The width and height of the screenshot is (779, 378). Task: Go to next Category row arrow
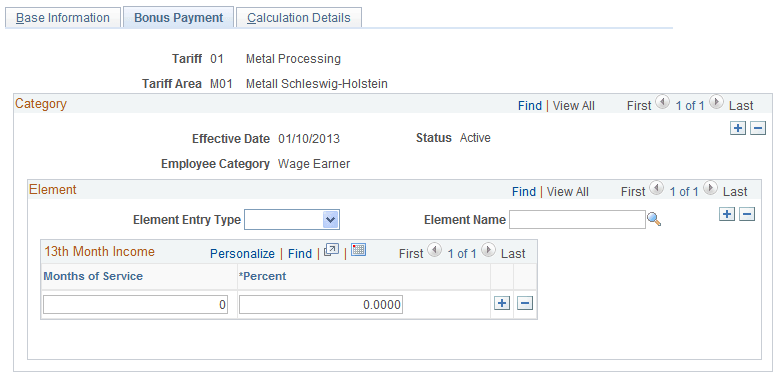716,103
